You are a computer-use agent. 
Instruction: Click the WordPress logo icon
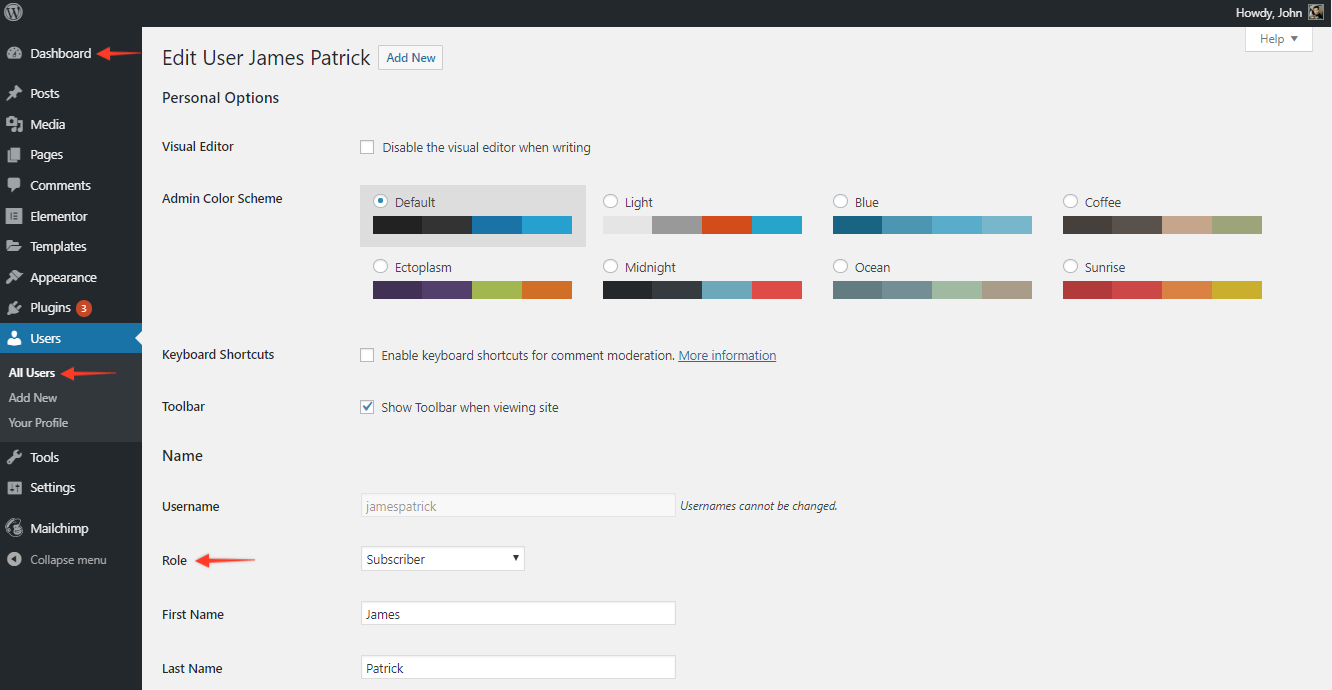click(x=14, y=13)
